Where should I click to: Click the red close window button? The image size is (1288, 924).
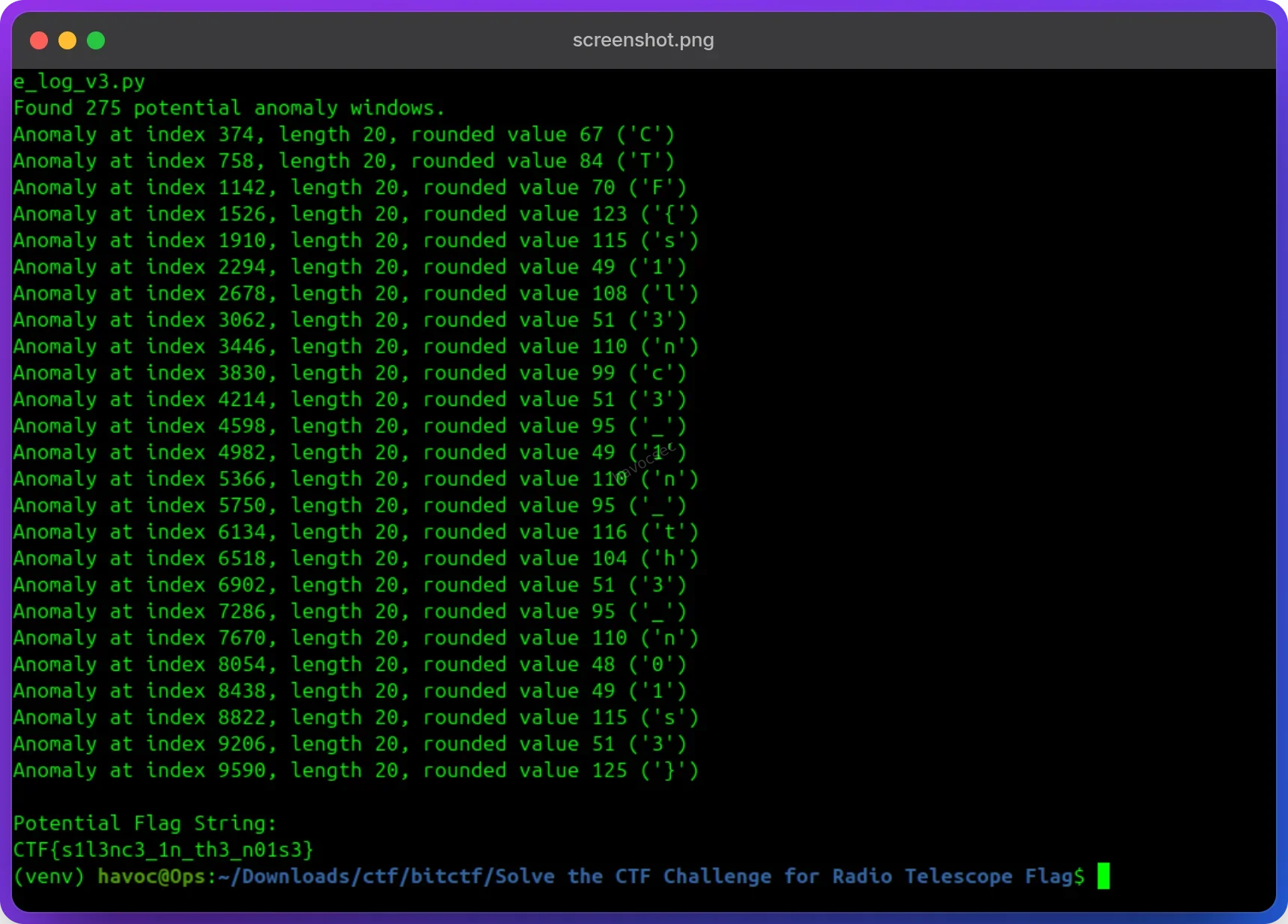(x=39, y=40)
